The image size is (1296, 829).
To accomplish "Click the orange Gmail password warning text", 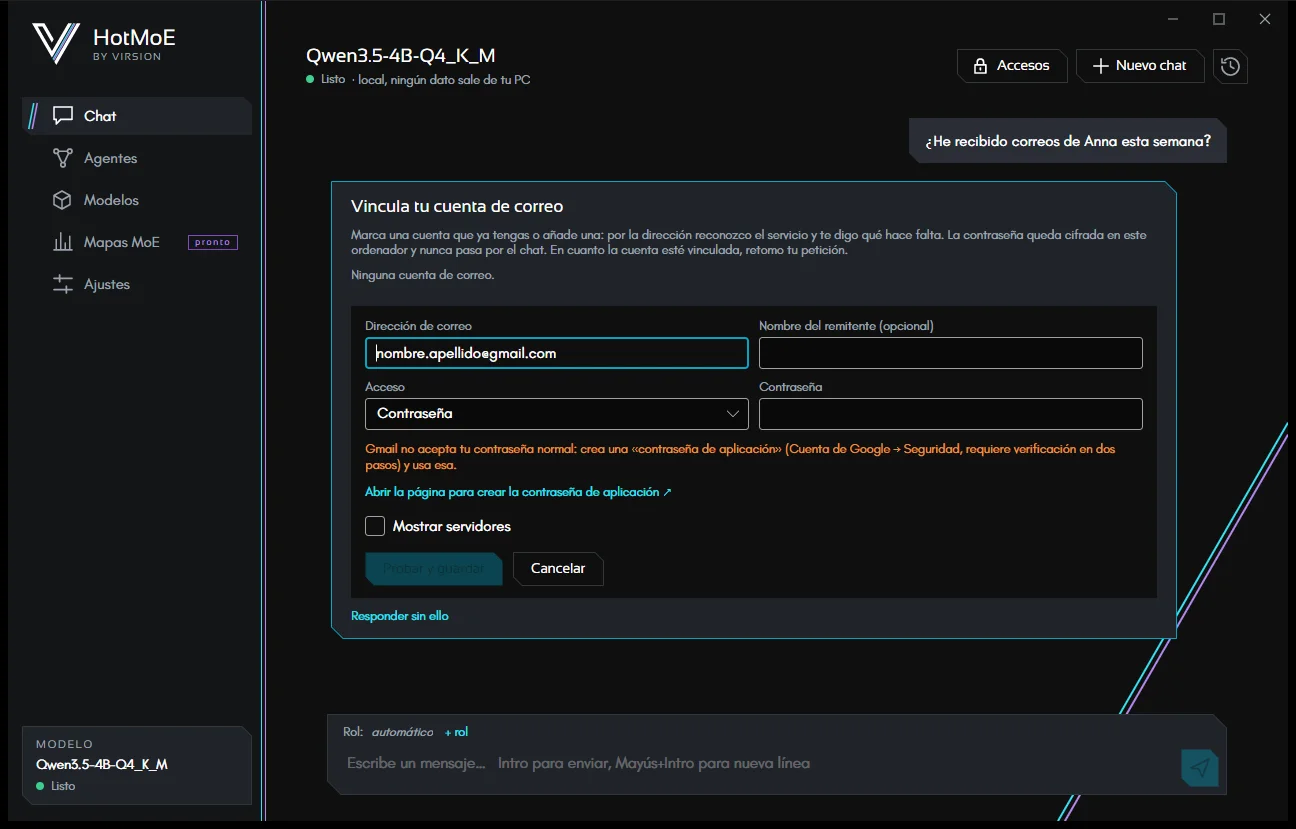I will point(740,457).
